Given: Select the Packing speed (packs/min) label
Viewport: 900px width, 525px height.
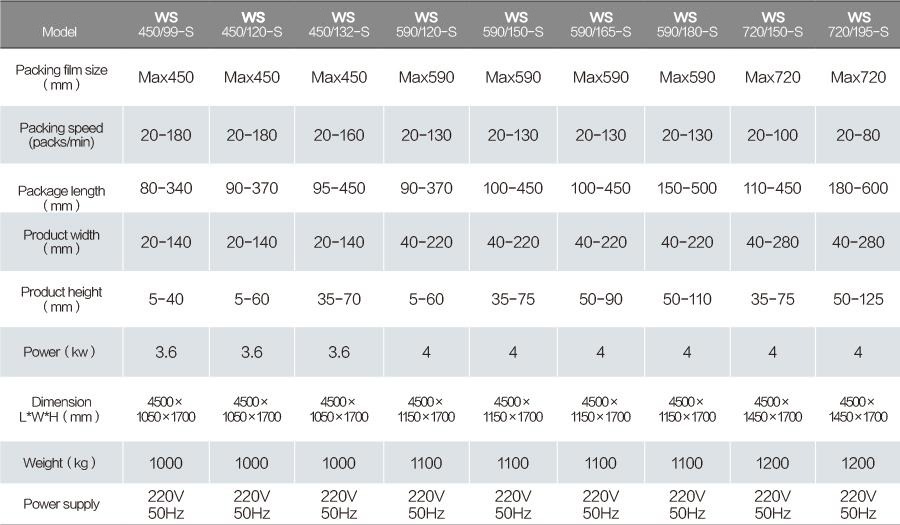Looking at the screenshot, I should 61,135.
